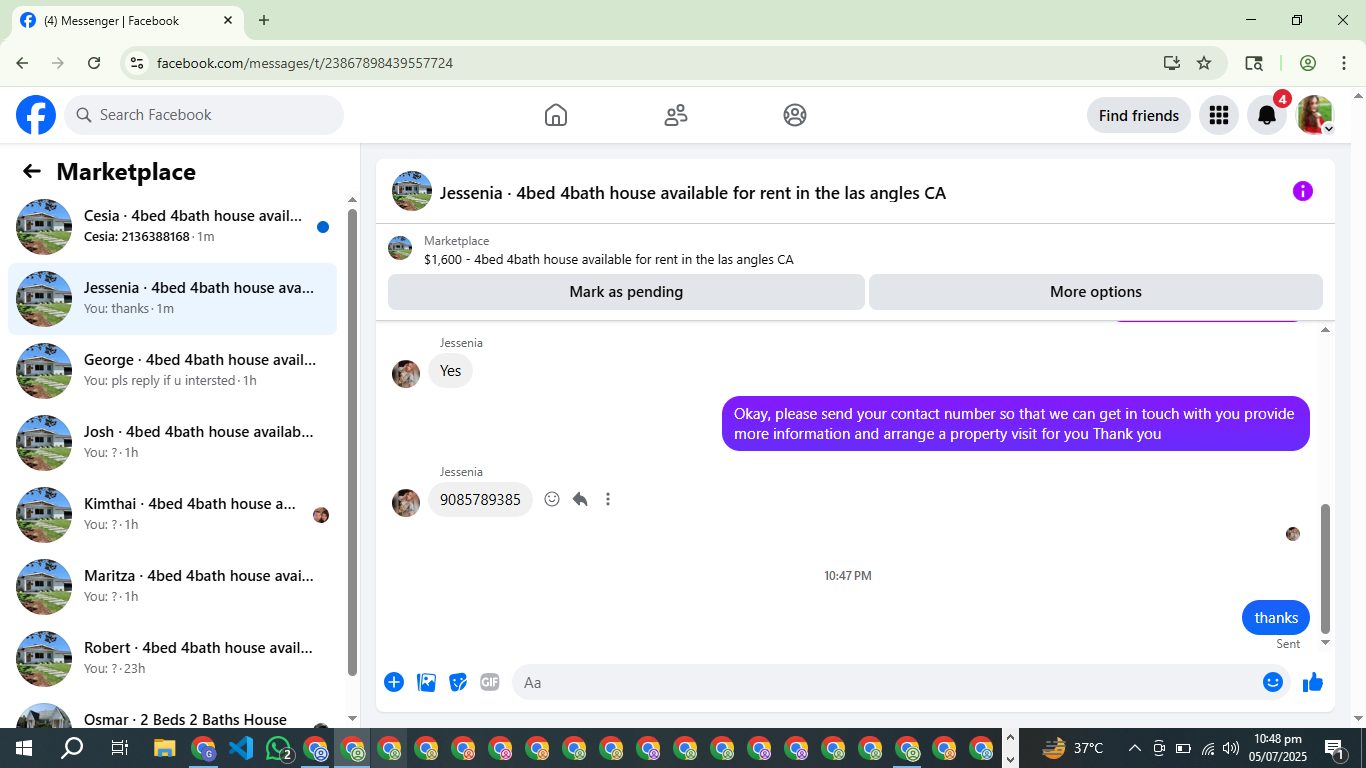Click the Jessenia listing thumbnail in header

point(412,191)
